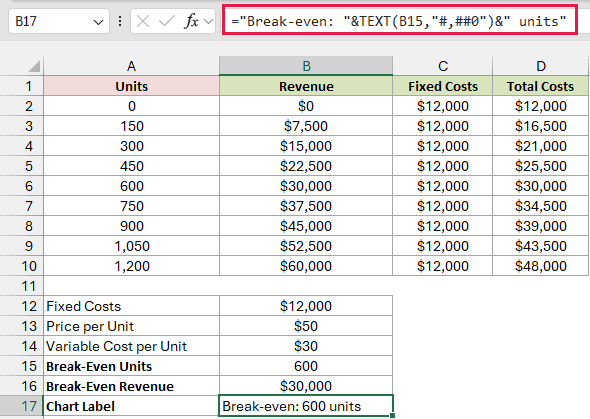590x419 pixels.
Task: Select the cell with 300 units
Action: click(x=131, y=146)
